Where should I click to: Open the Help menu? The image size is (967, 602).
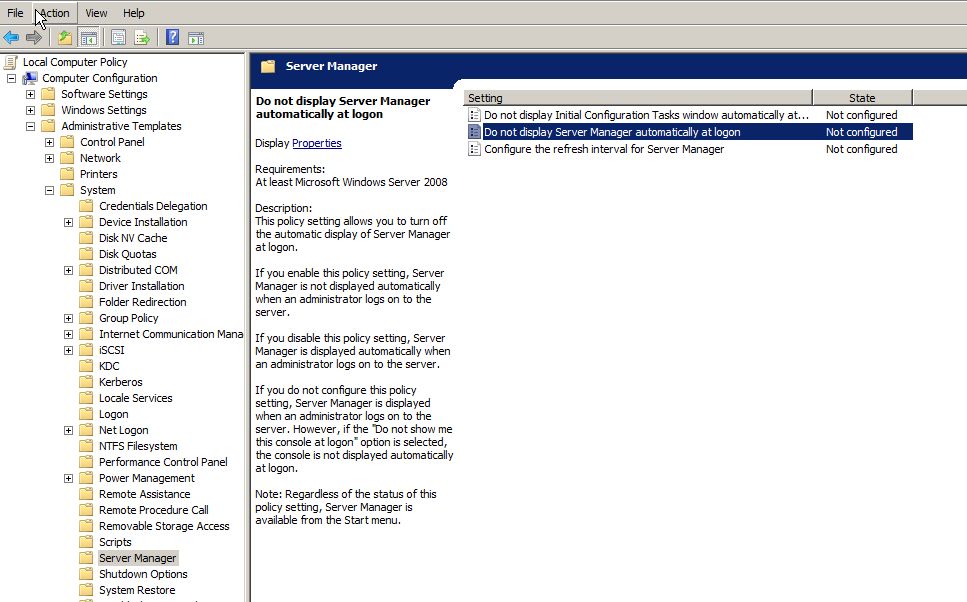coord(133,13)
